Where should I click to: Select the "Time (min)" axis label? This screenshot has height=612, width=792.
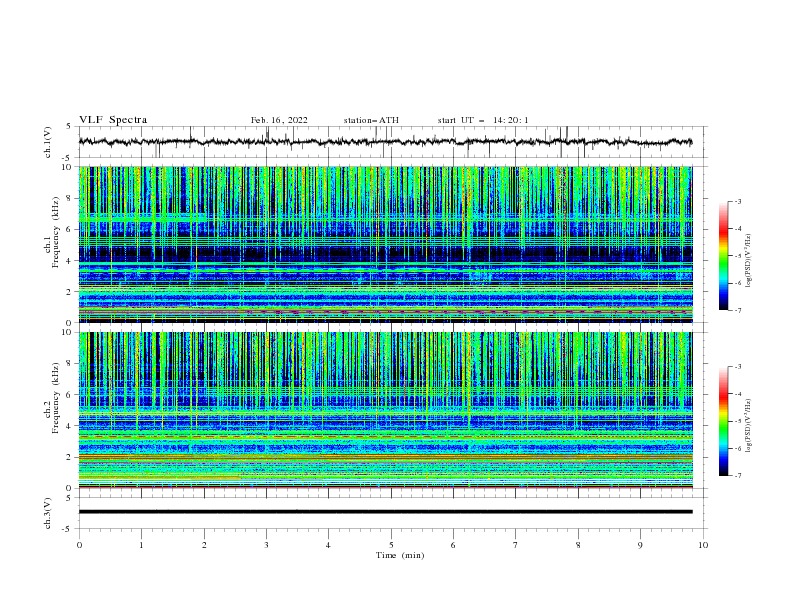pos(400,555)
